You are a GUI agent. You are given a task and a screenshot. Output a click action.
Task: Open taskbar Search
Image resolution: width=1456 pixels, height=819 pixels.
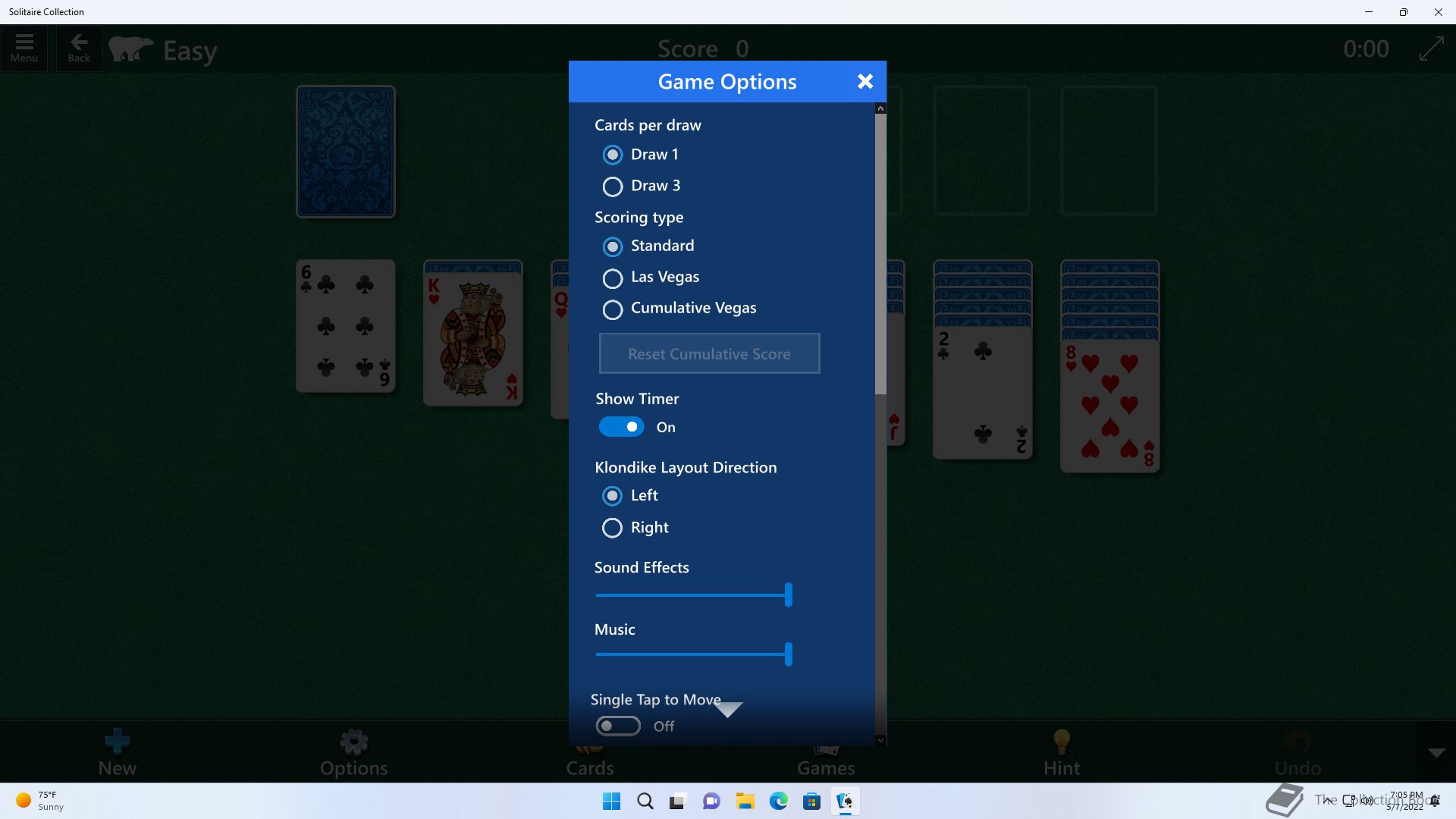tap(645, 801)
